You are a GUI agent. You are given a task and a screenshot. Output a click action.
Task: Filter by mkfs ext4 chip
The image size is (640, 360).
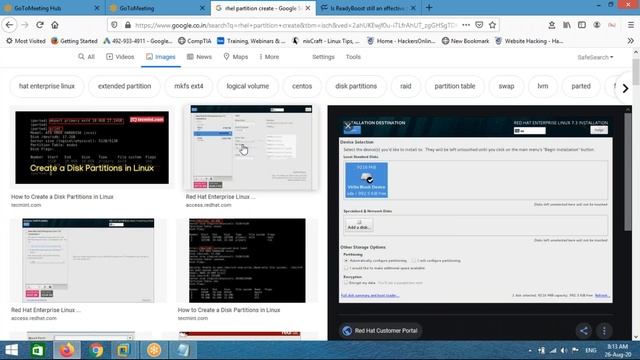189,86
